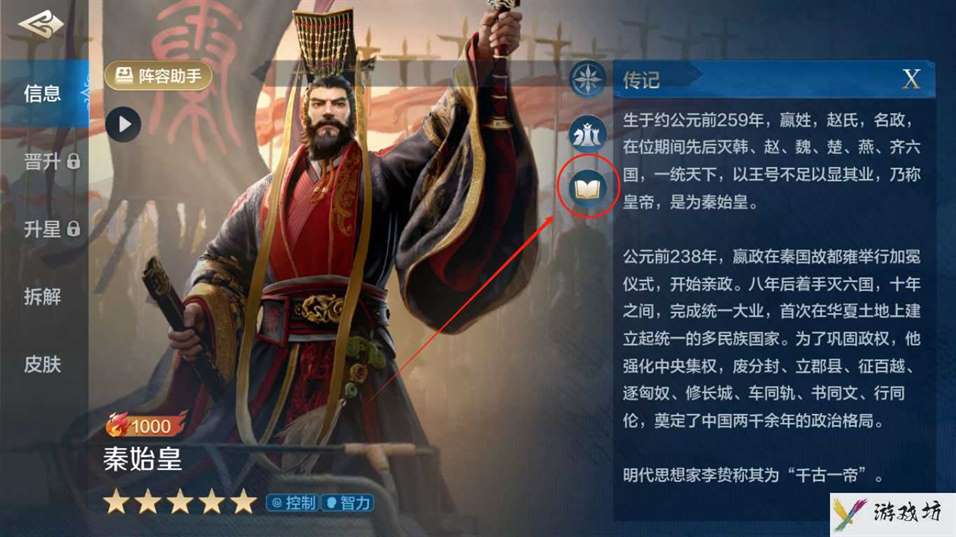Image resolution: width=956 pixels, height=537 pixels.
Task: Play the hero preview video
Action: pyautogui.click(x=123, y=124)
